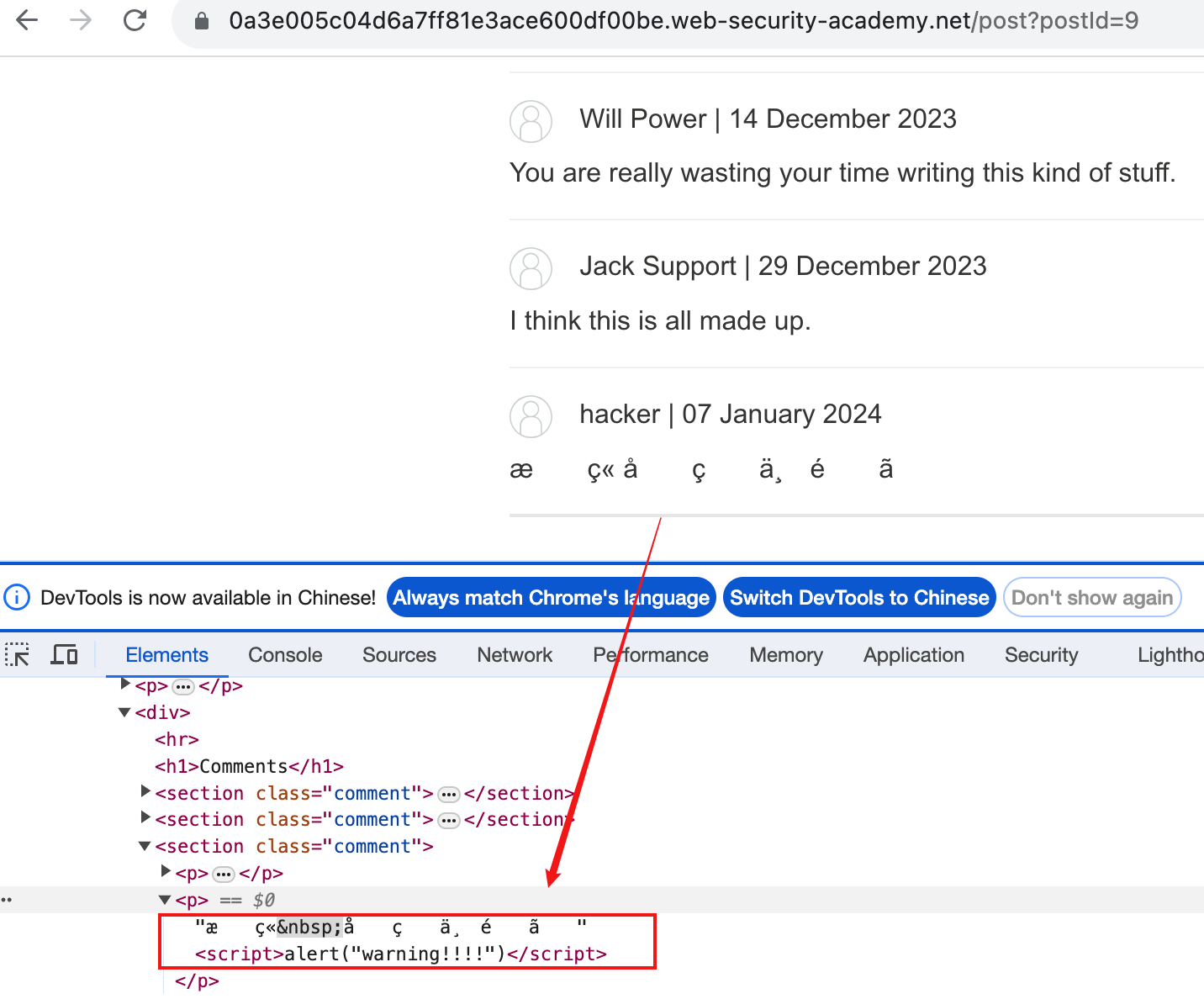Click the garbled text node in DOM tree
Image resolution: width=1204 pixels, height=999 pixels.
click(x=391, y=928)
